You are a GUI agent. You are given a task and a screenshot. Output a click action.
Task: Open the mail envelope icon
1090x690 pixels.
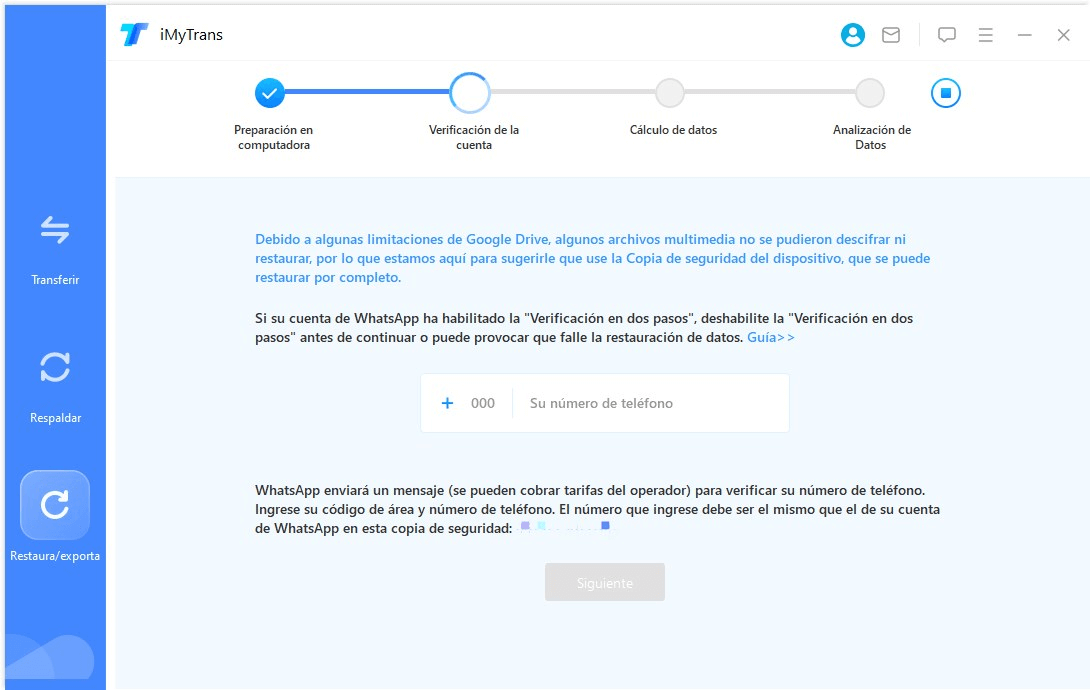coord(890,35)
